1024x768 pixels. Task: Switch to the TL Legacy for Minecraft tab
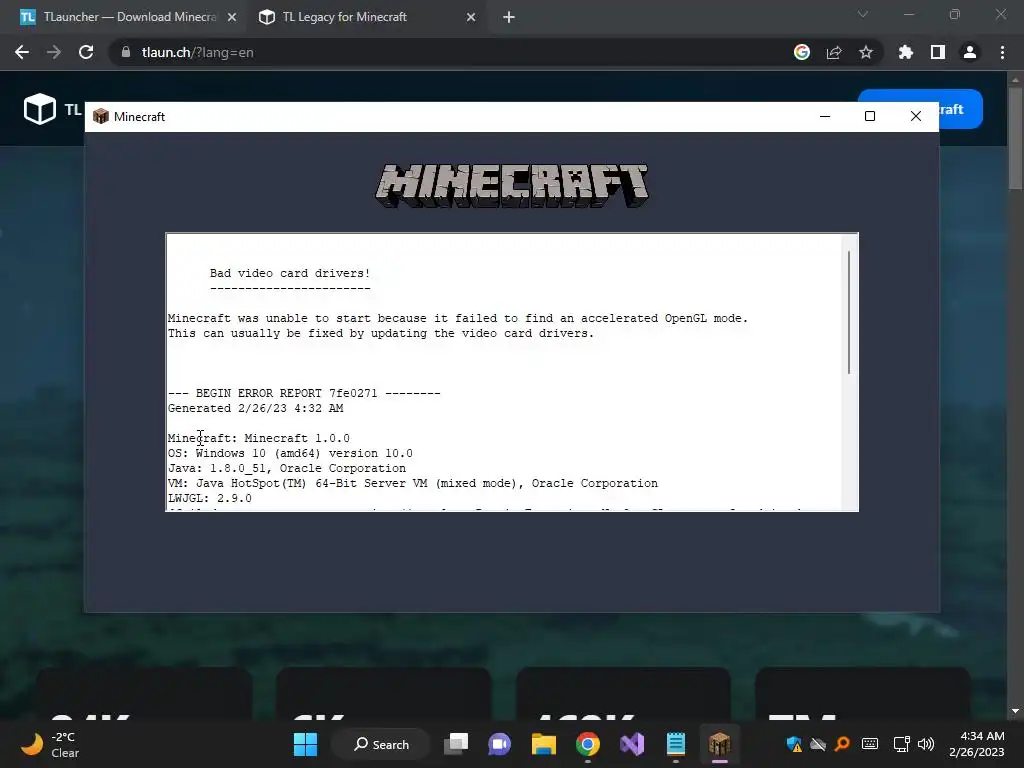click(x=366, y=17)
